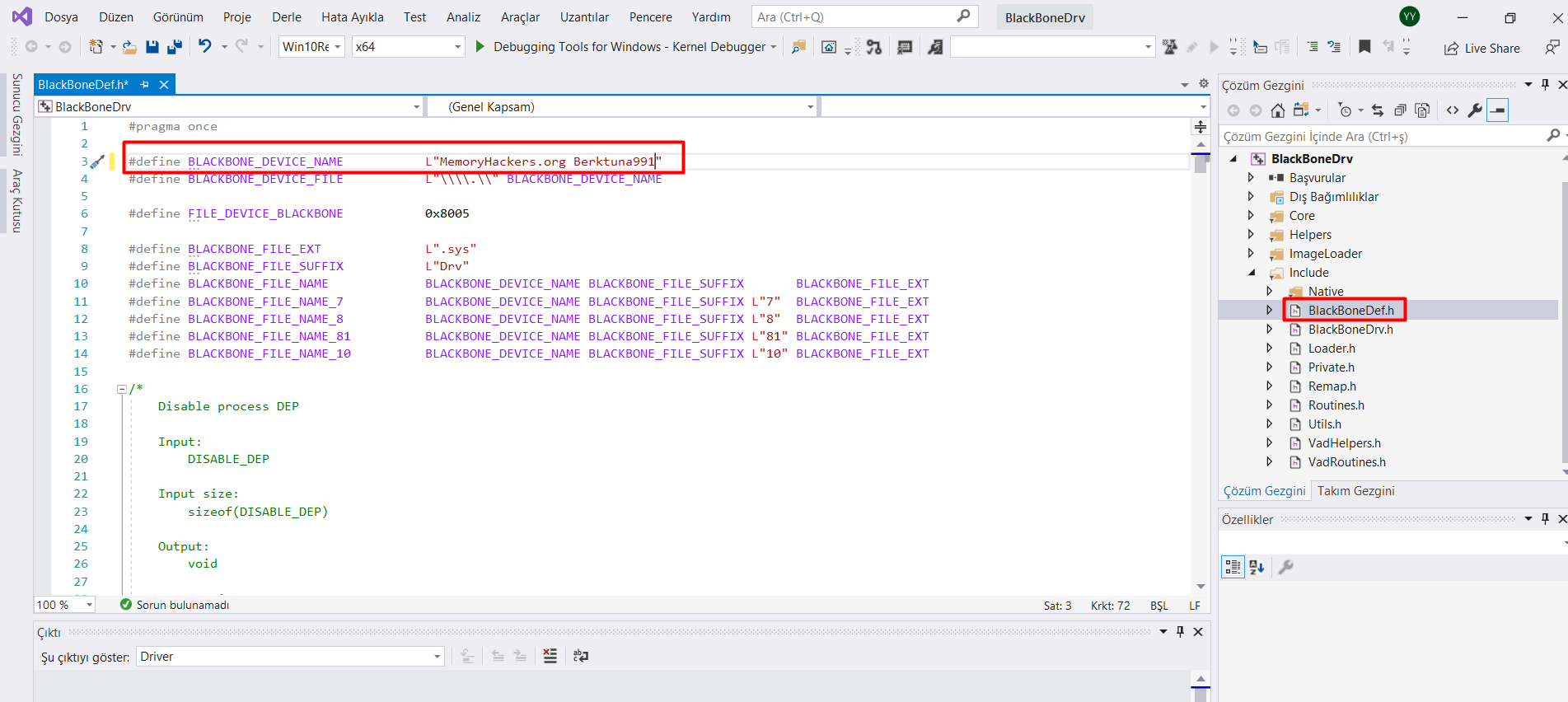
Task: Select VadRoutines.h in the solution tree
Action: [x=1347, y=462]
